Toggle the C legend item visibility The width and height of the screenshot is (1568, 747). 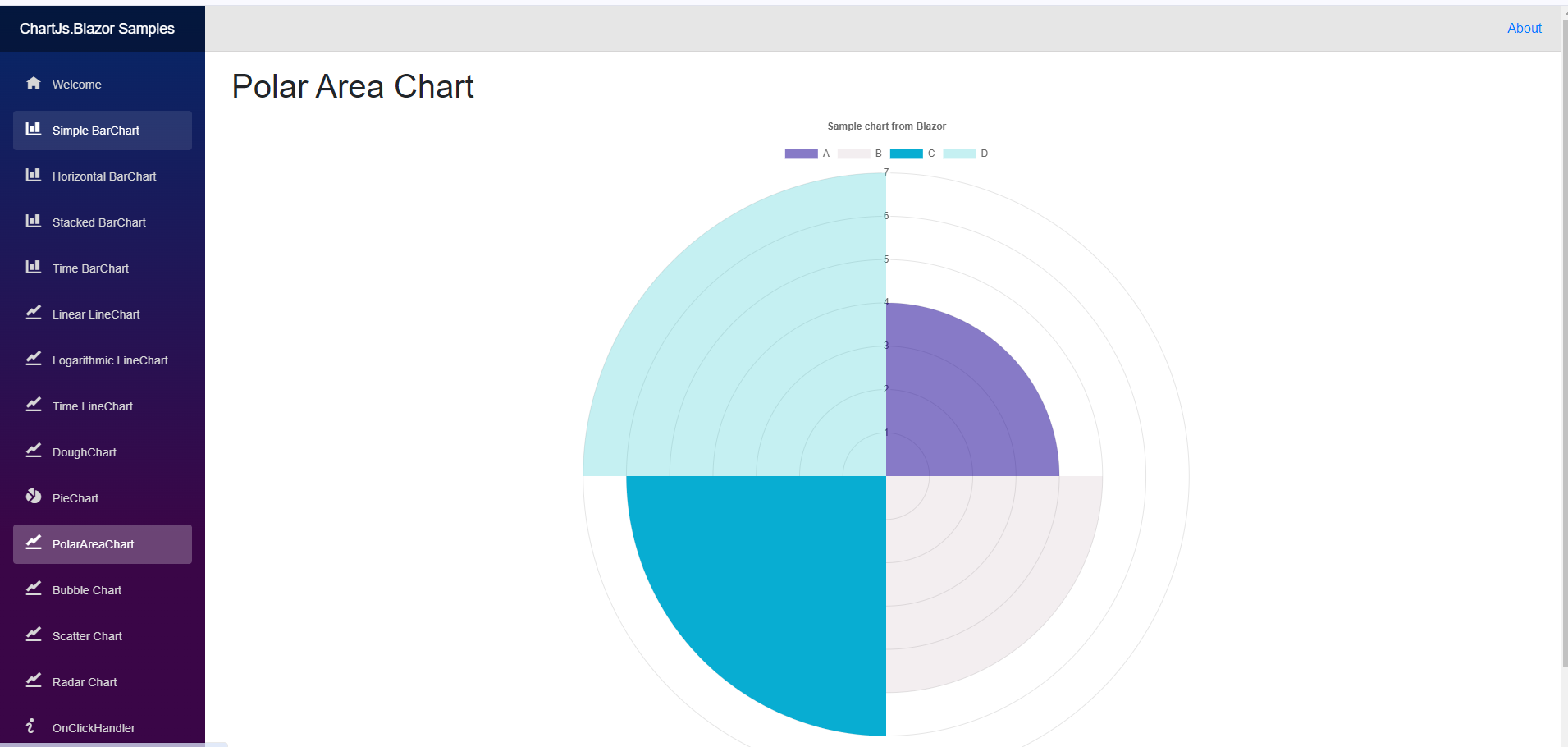pos(906,154)
